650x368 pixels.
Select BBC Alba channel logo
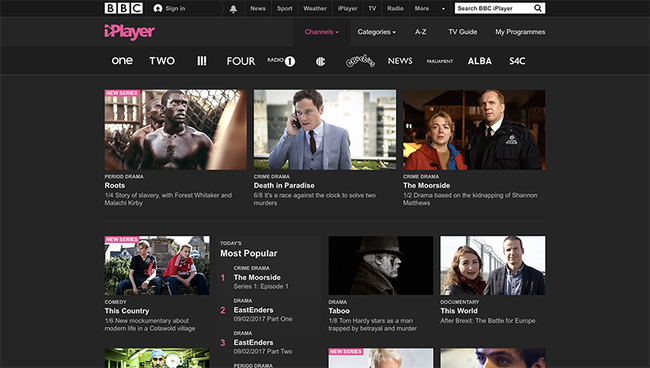(480, 61)
